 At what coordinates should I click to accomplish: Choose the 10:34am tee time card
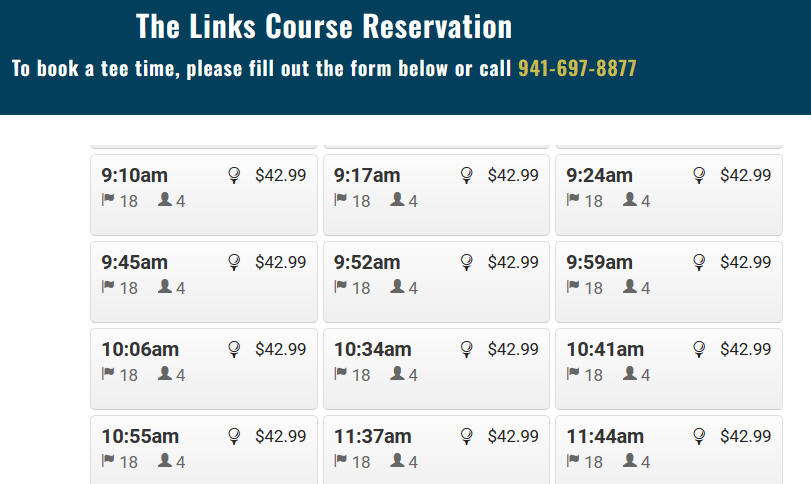tap(436, 369)
